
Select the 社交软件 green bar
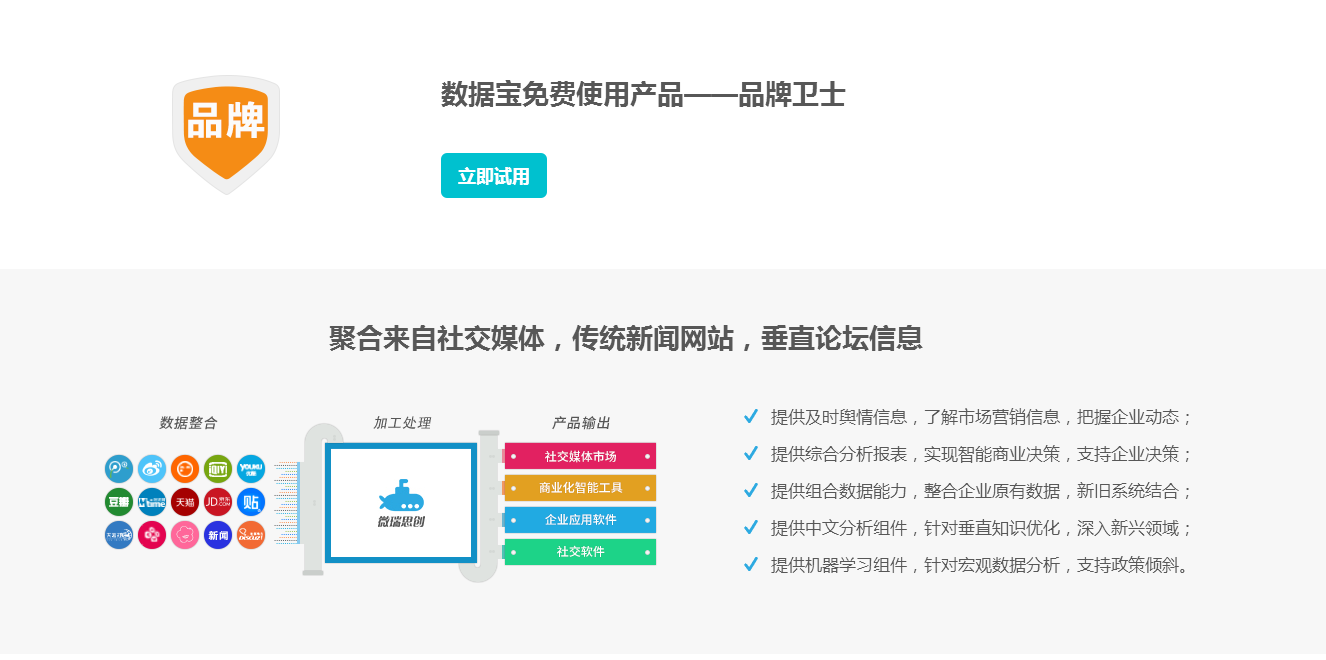coord(580,552)
